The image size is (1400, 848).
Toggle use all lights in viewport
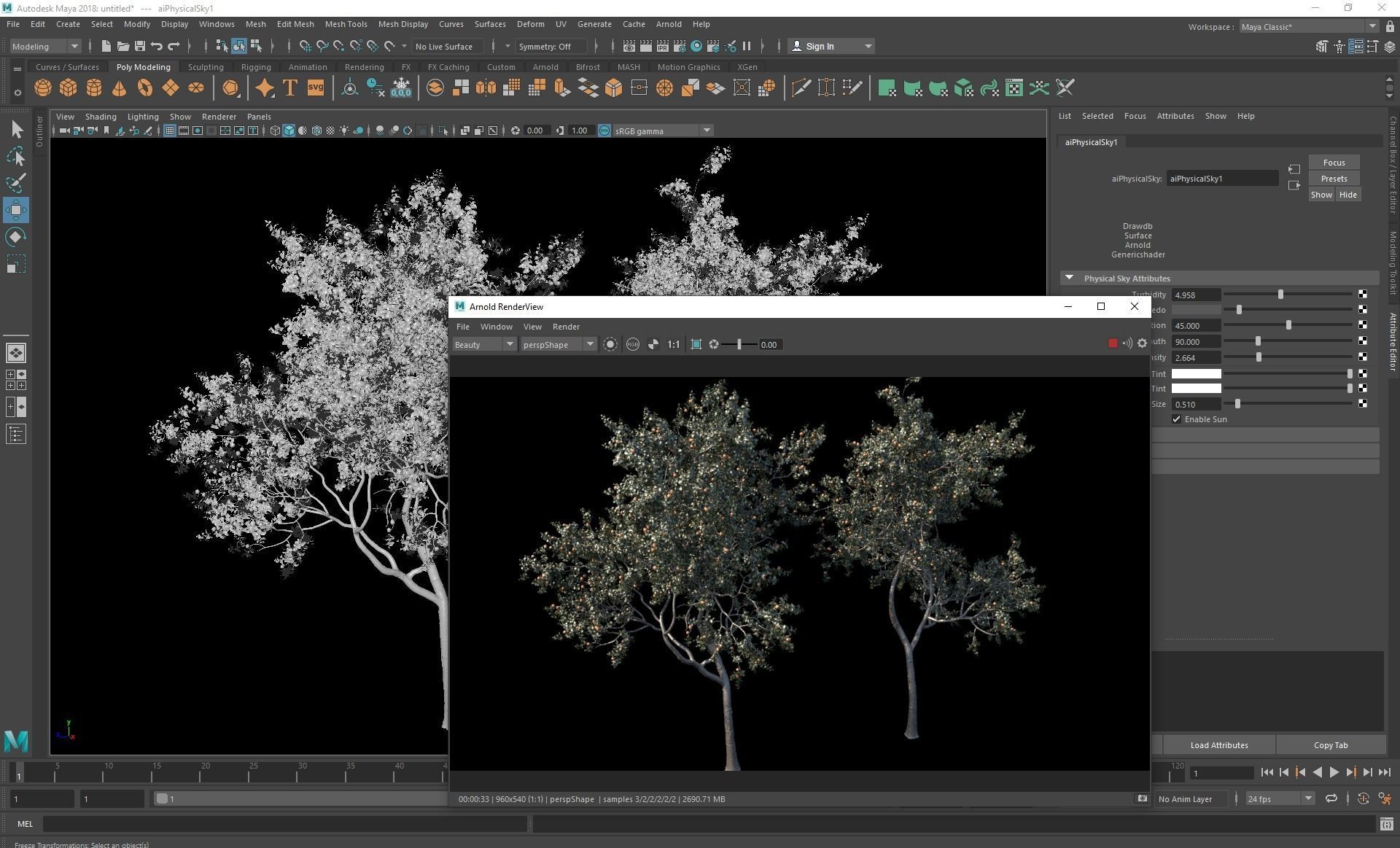click(344, 131)
